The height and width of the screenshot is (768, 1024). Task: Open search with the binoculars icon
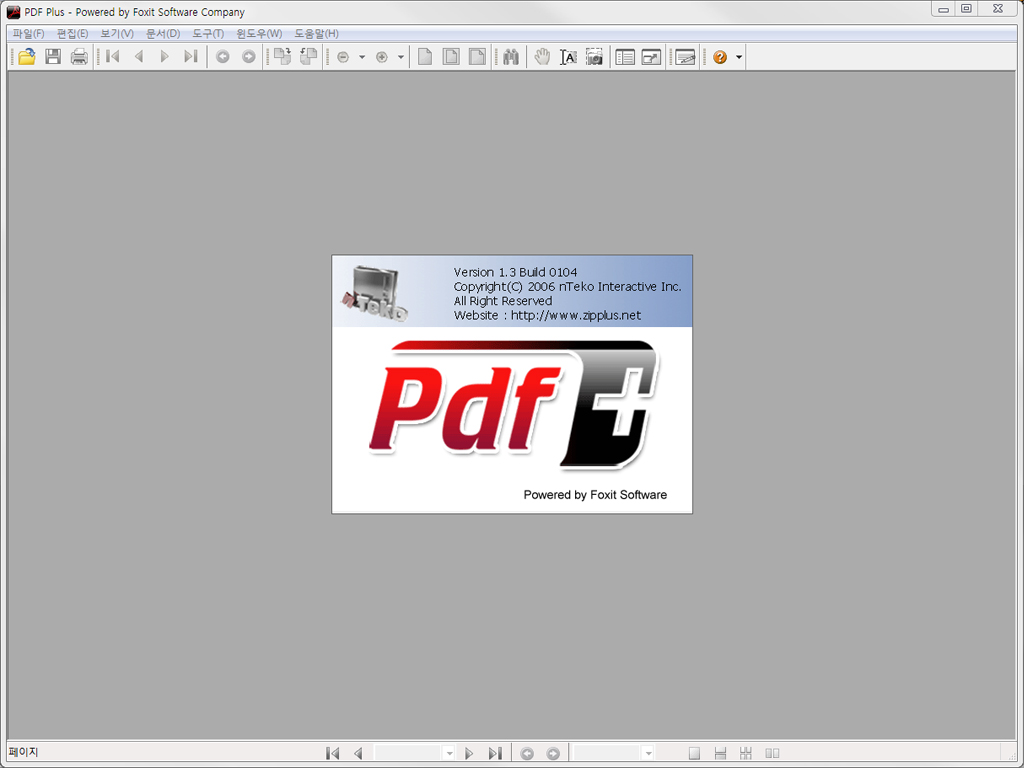click(x=511, y=57)
